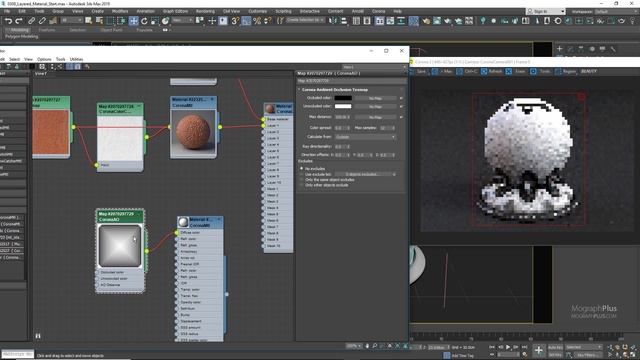Toggle the Percent Snap button
640x360 pixels.
point(257,21)
